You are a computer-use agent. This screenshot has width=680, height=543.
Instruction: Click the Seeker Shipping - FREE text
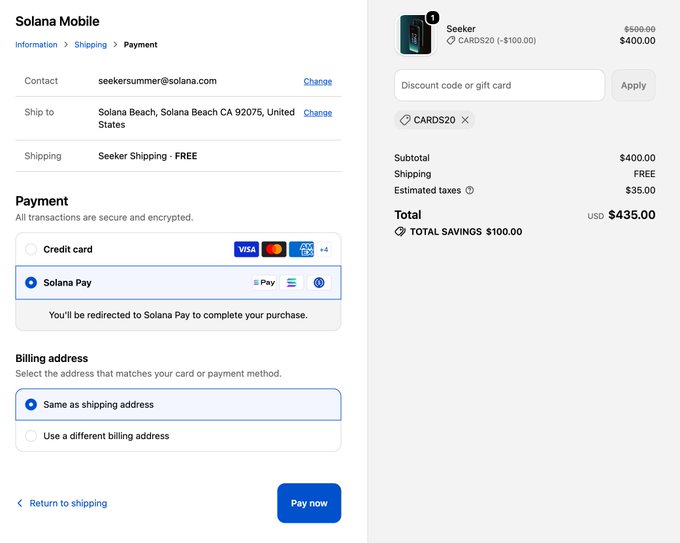(147, 156)
